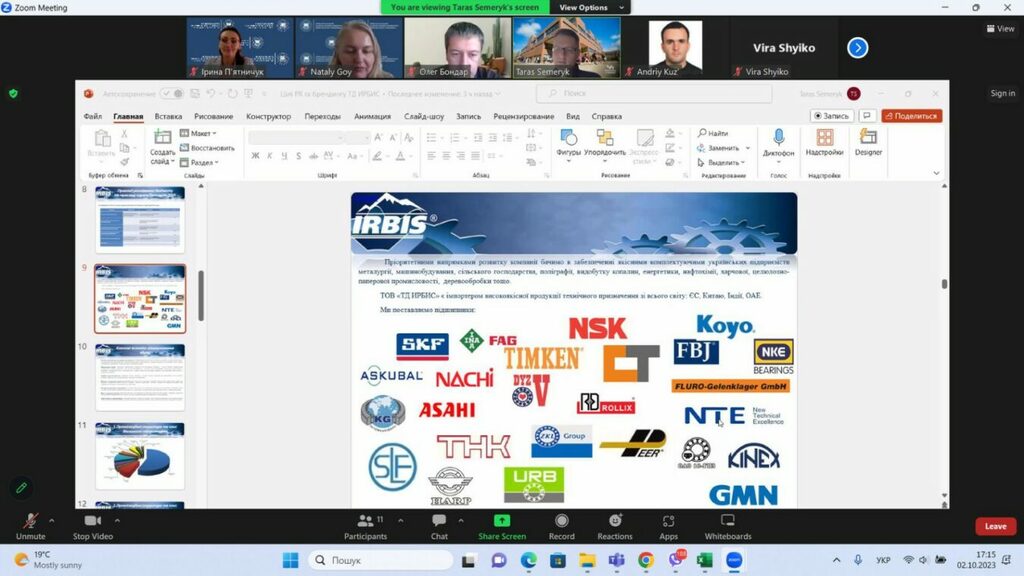The height and width of the screenshot is (576, 1024).
Task: Open the Макет layout dropdown
Action: pos(201,133)
